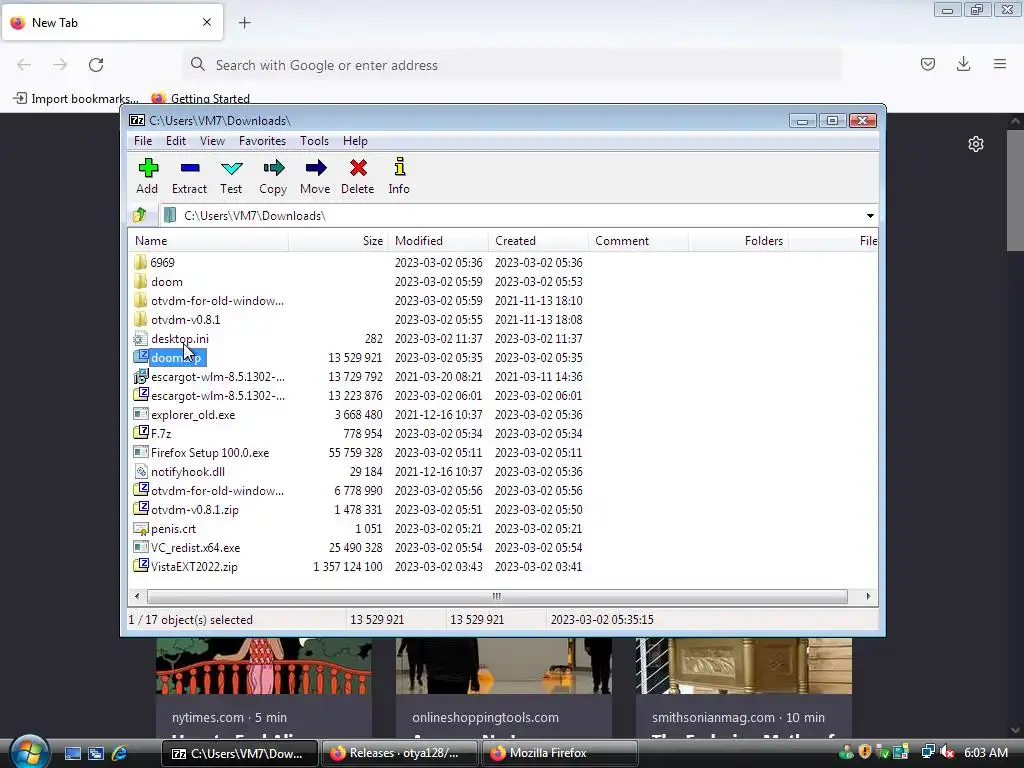Image resolution: width=1024 pixels, height=768 pixels.
Task: Open the Favorites menu
Action: coord(263,141)
